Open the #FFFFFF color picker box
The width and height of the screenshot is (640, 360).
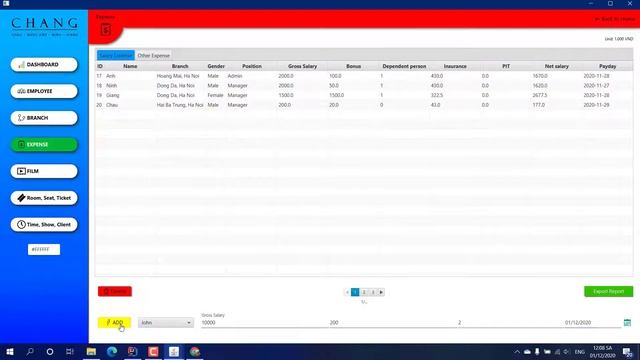pos(44,249)
